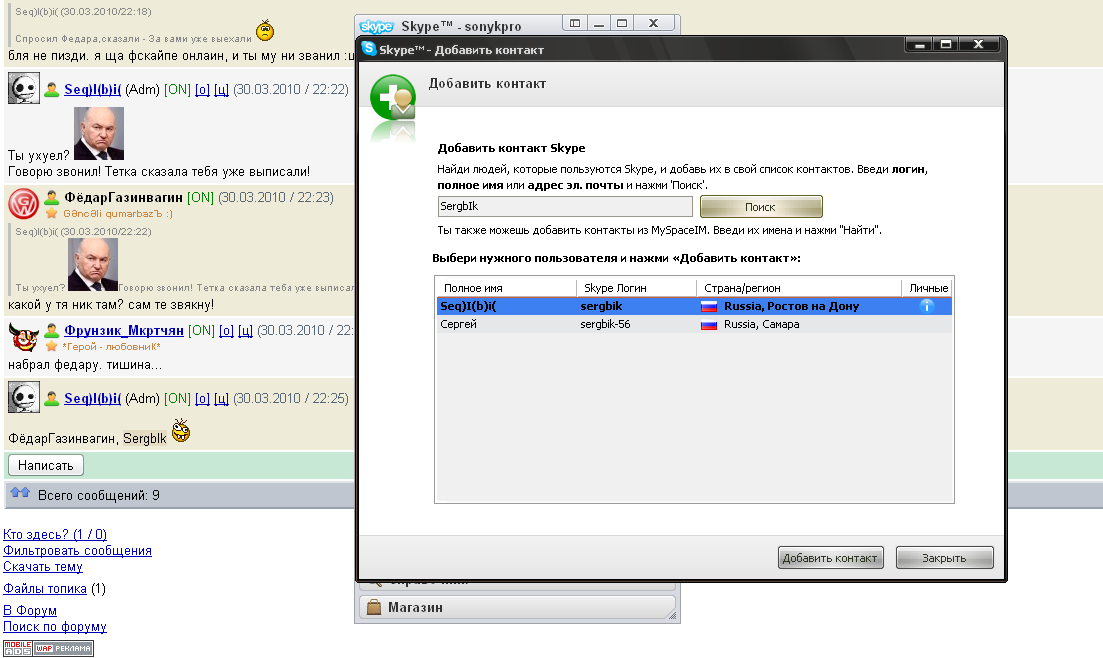Image resolution: width=1103 pixels, height=658 pixels.
Task: Click the [ц] link on the 22:25 Seq)I(b)i( post
Action: [x=221, y=398]
